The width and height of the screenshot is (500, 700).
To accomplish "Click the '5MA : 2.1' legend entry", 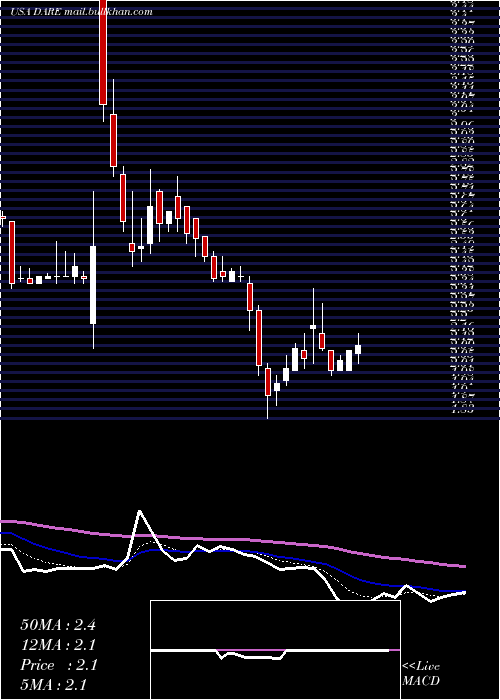I will [53, 684].
